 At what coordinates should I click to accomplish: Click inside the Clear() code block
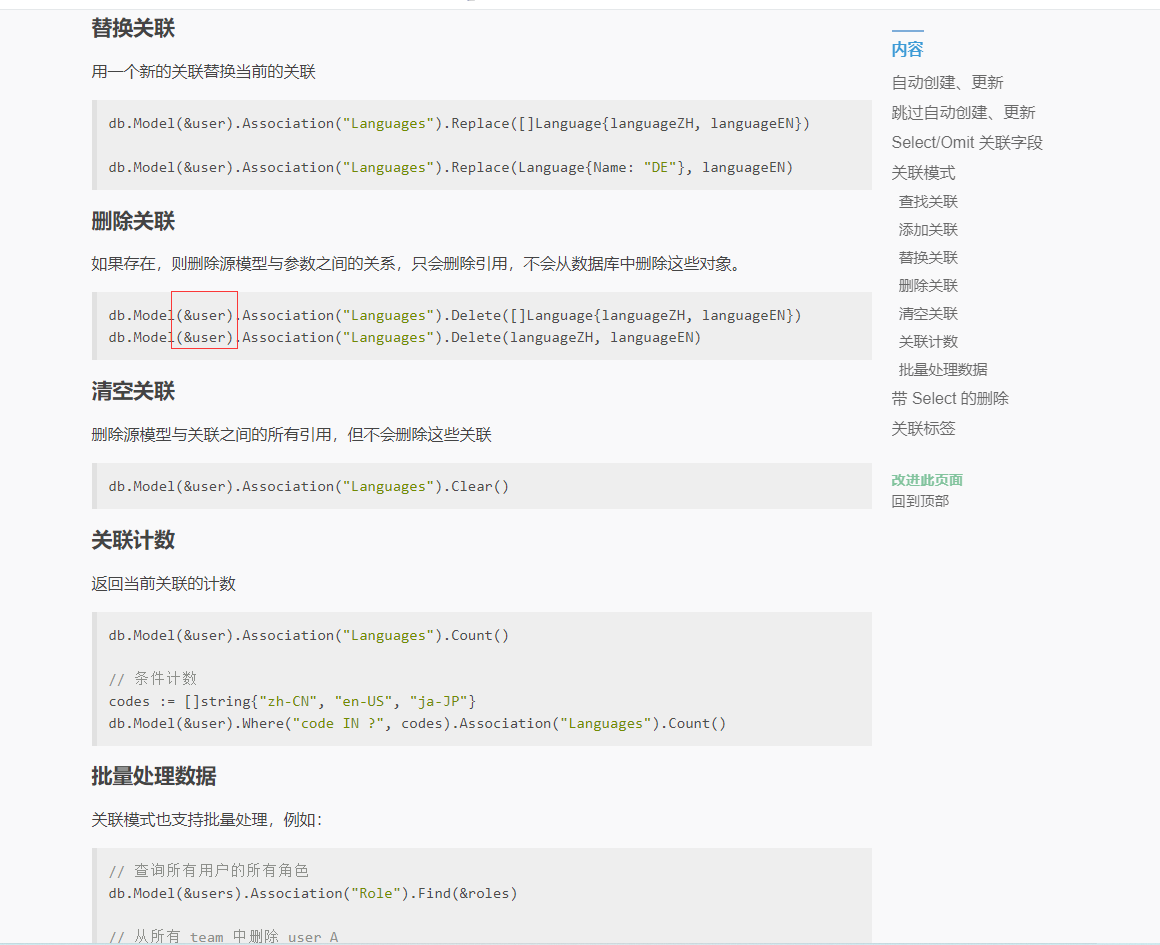[x=480, y=487]
